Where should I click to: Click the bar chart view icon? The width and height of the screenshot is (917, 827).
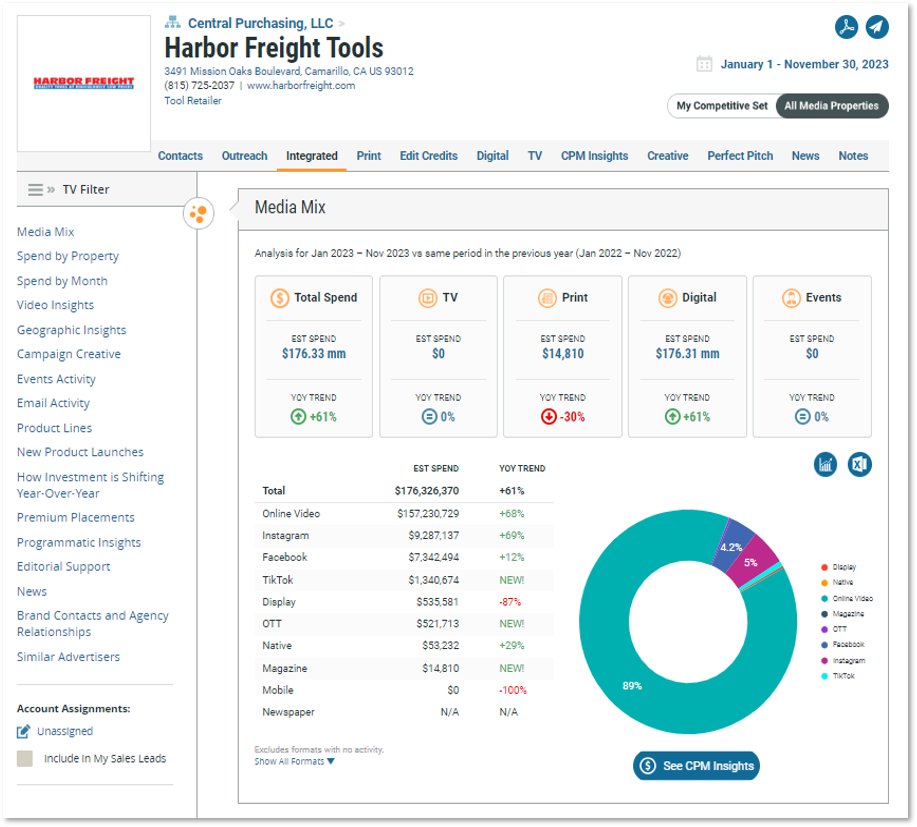point(825,464)
